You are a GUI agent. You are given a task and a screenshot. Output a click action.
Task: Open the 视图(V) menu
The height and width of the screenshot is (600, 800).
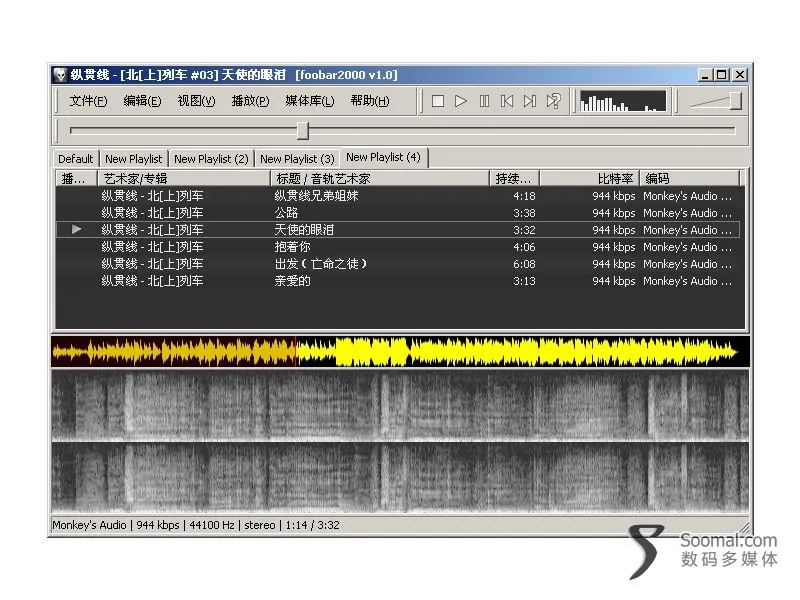(196, 101)
